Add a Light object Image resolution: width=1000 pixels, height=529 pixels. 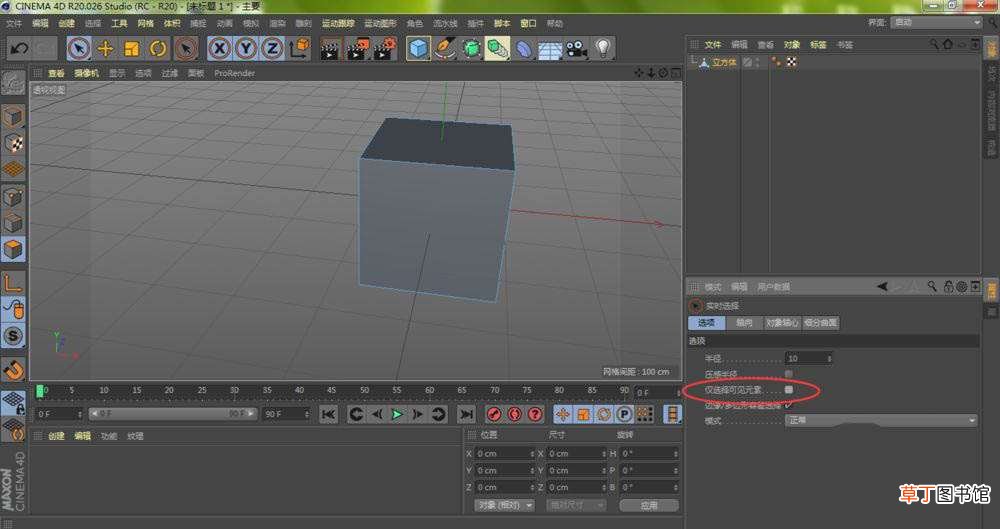coord(603,49)
